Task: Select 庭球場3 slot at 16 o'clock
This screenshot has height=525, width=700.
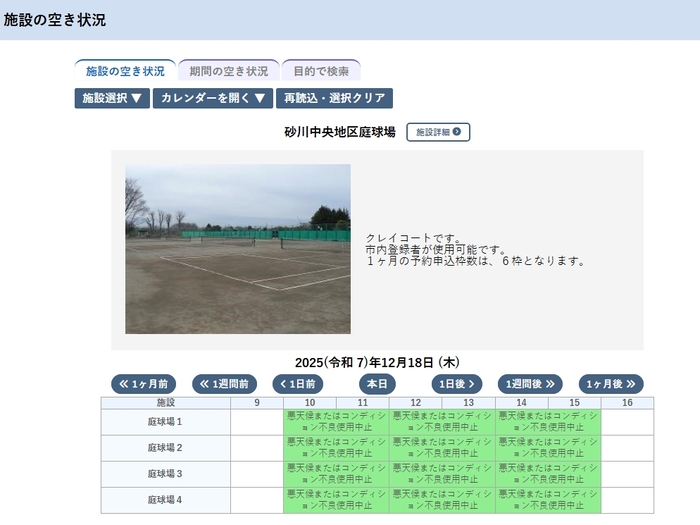Action: pos(627,474)
